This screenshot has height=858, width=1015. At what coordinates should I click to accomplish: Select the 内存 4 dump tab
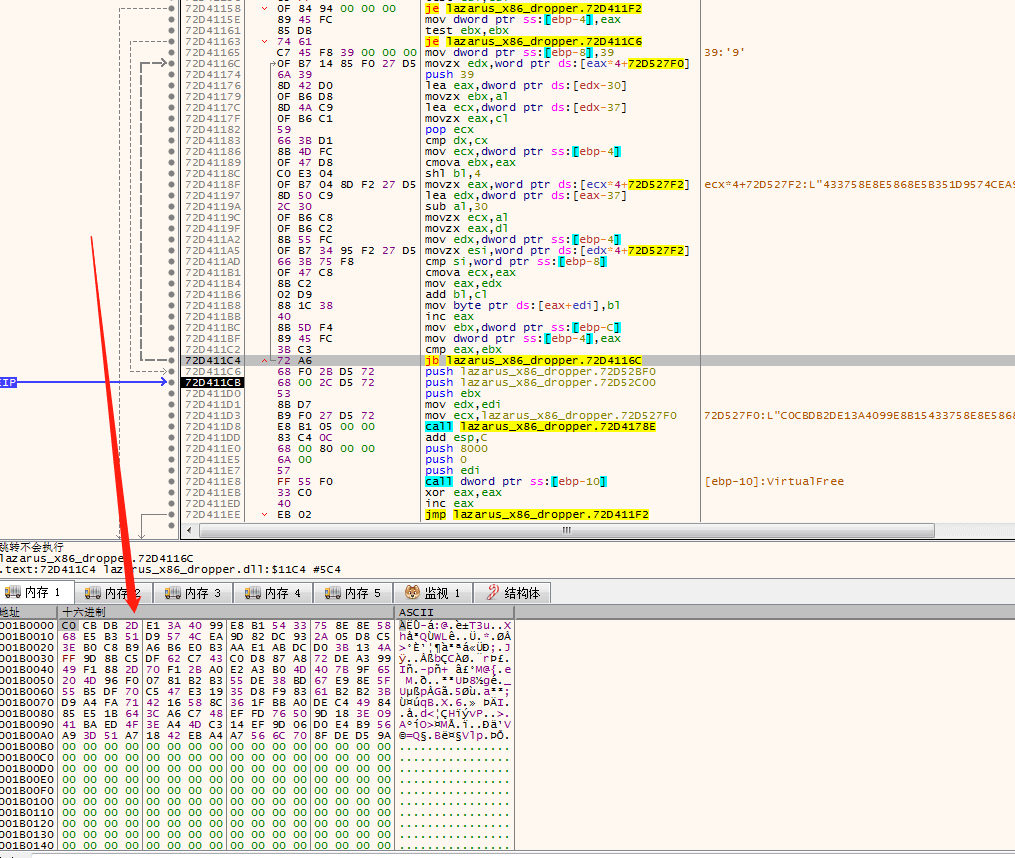click(273, 593)
